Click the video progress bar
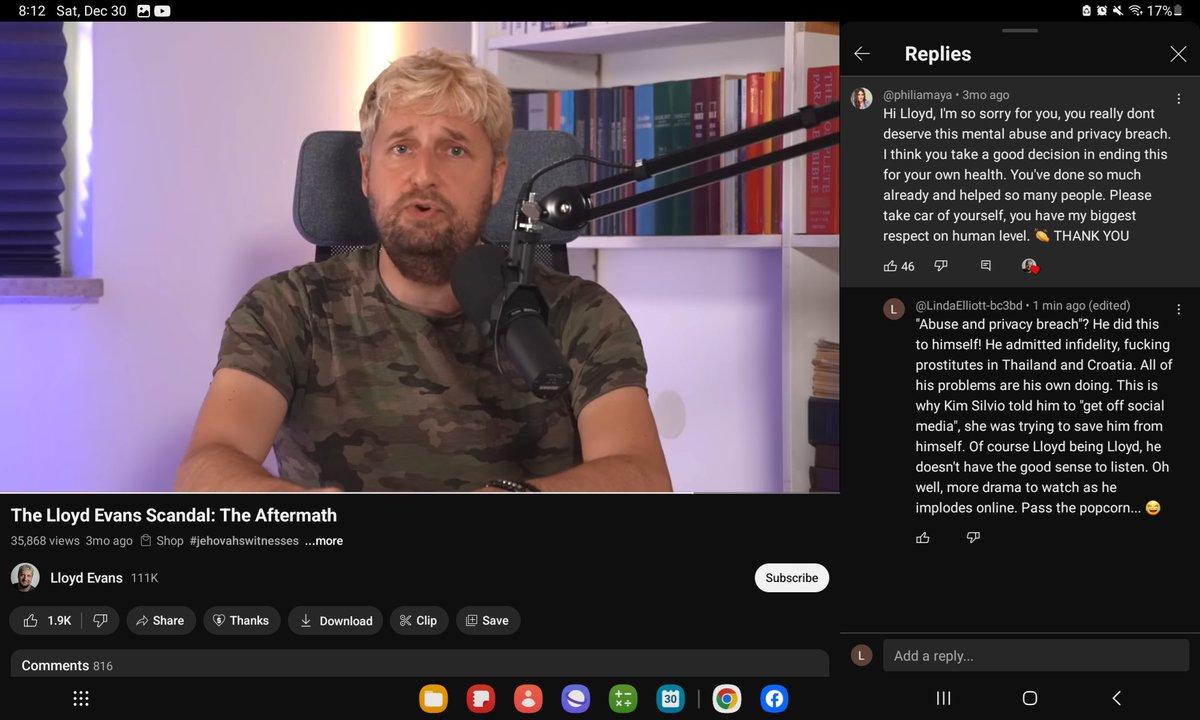This screenshot has width=1200, height=720. pos(419,493)
